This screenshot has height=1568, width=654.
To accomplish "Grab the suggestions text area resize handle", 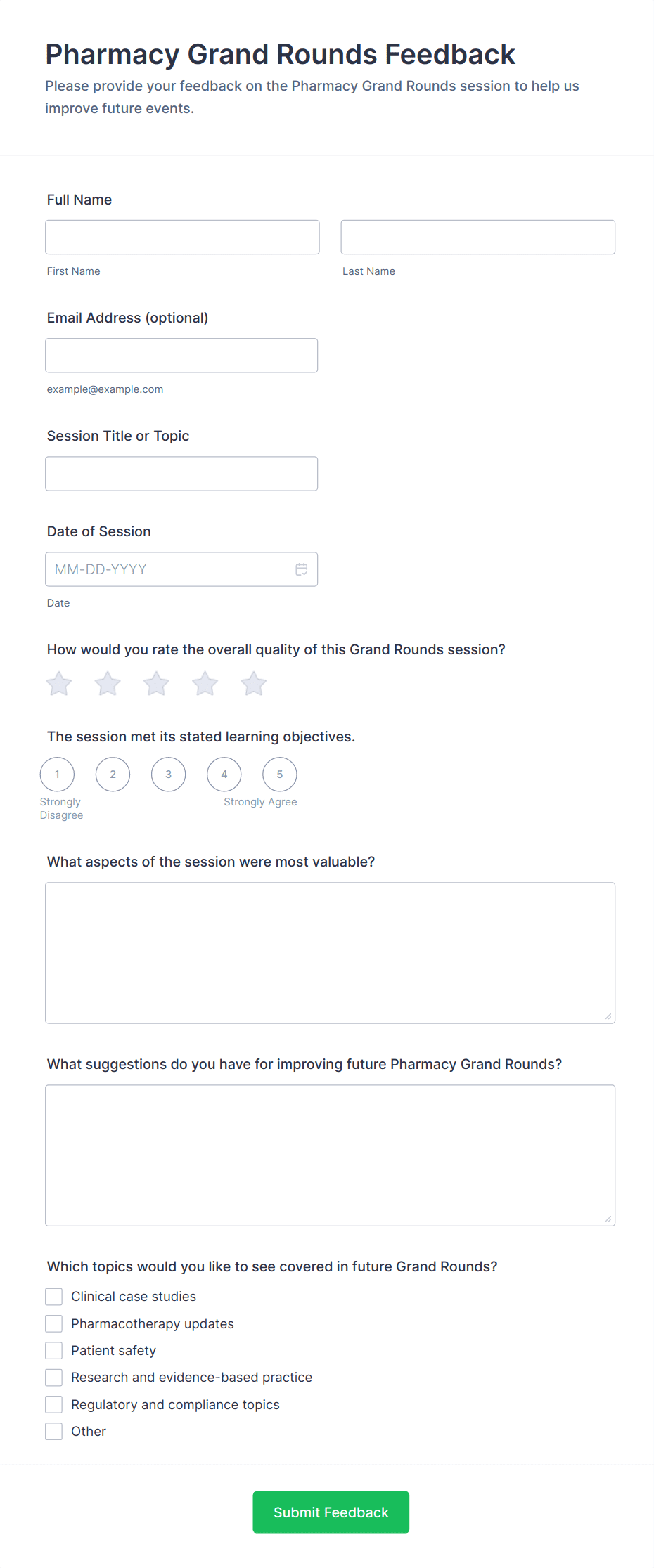I will pos(608,1219).
